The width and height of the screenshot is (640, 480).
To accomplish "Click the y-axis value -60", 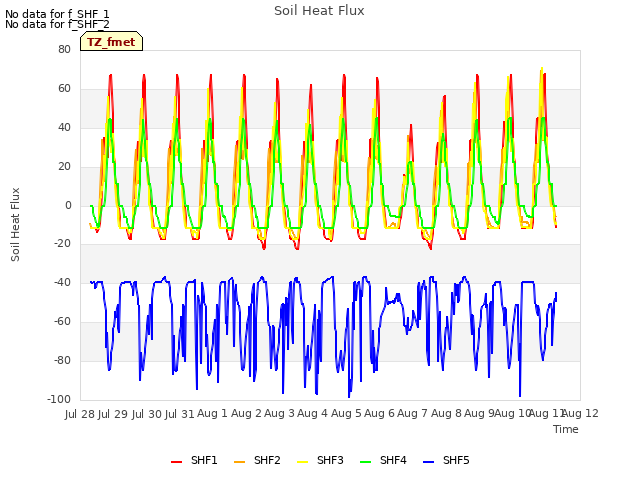I will tap(62, 322).
